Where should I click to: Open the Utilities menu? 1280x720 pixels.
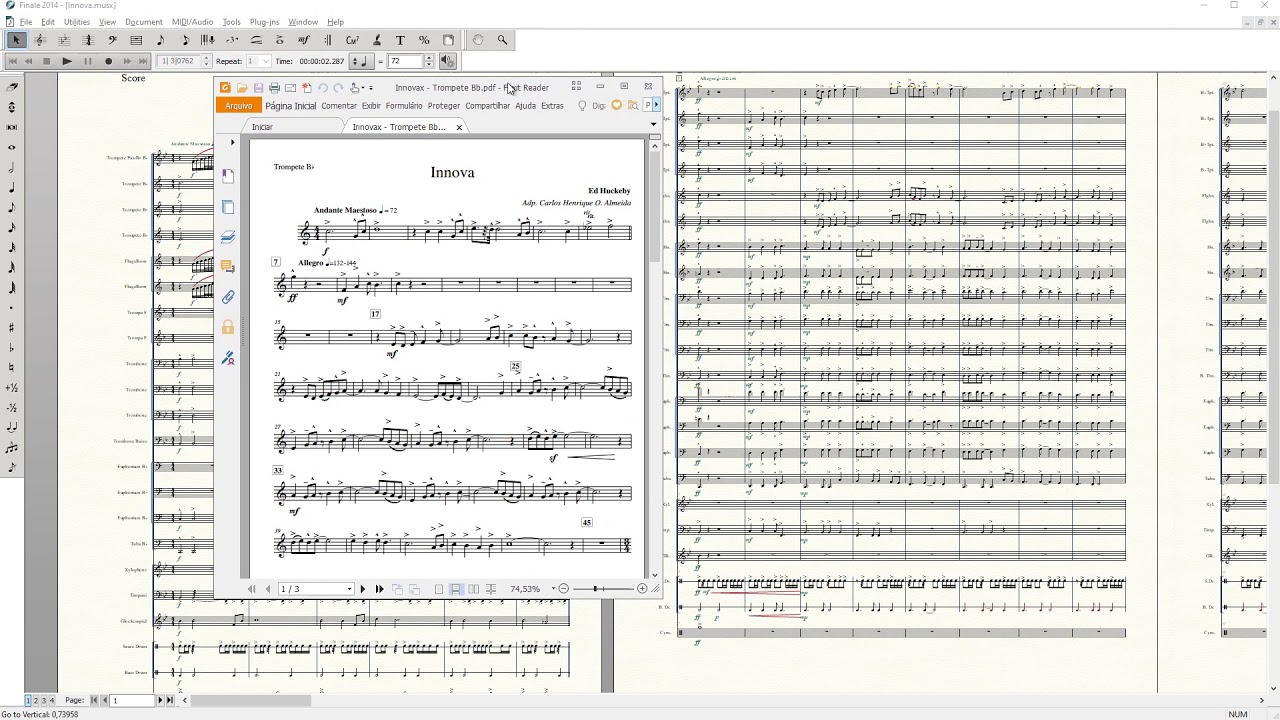pyautogui.click(x=77, y=22)
